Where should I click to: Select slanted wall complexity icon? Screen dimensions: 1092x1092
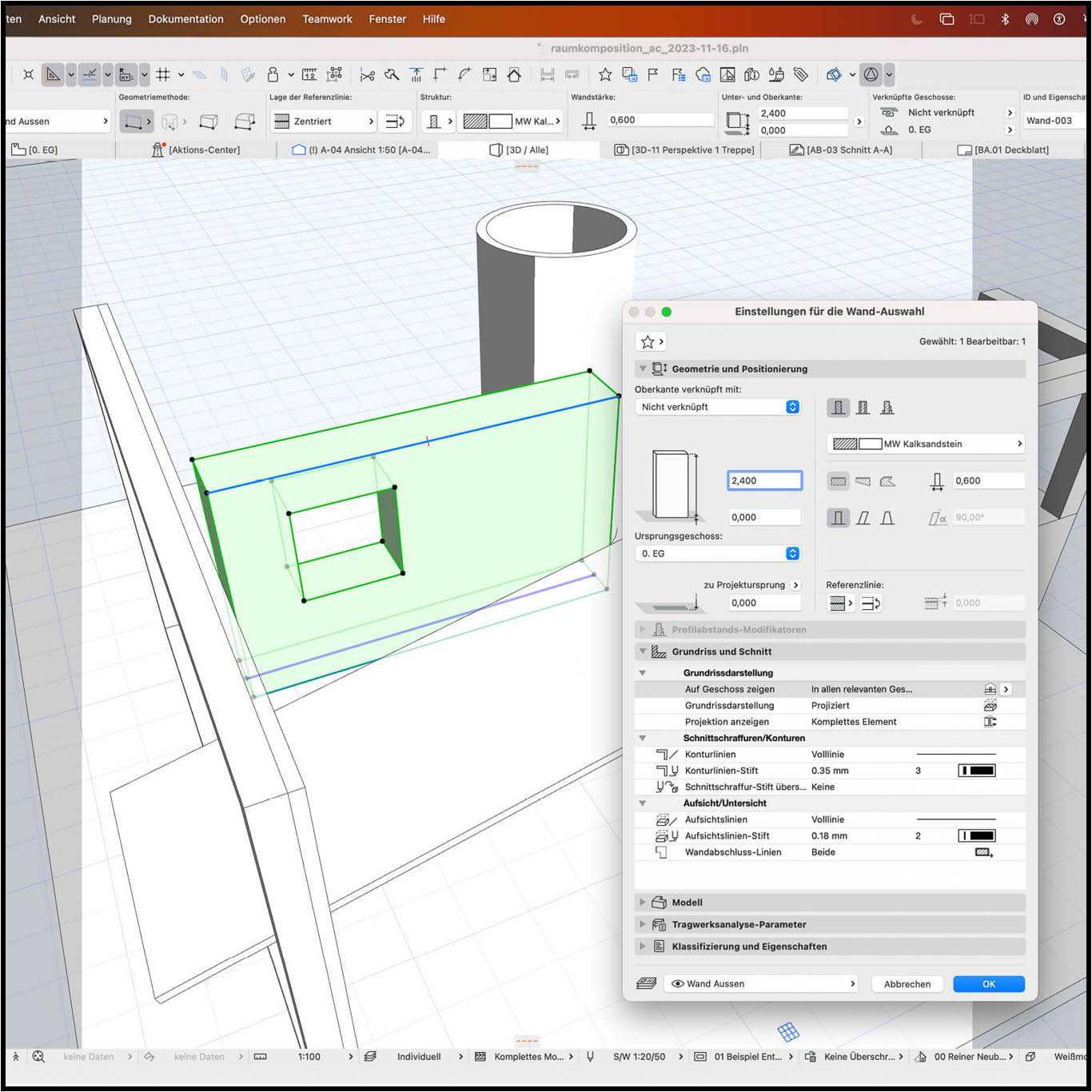tap(863, 518)
